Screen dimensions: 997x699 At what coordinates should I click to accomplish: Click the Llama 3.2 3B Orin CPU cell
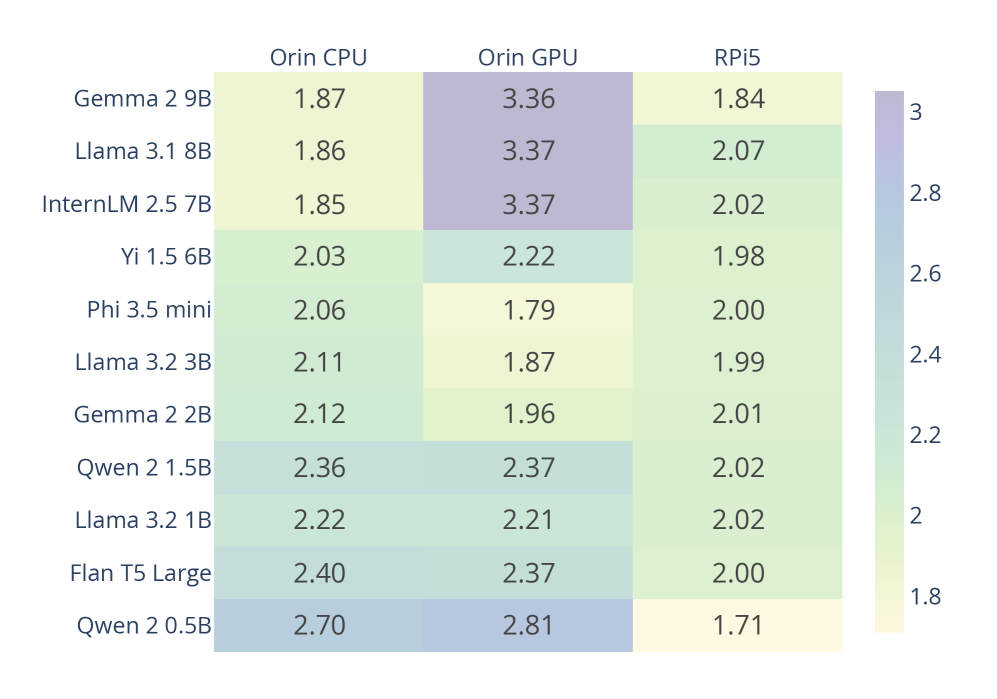[318, 362]
